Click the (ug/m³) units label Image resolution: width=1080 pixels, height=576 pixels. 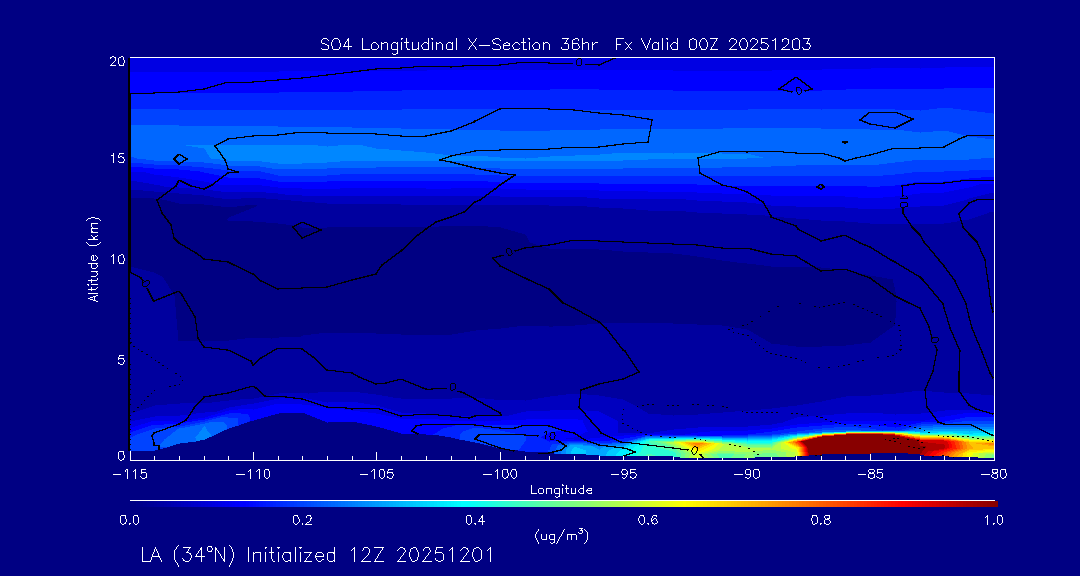[561, 536]
